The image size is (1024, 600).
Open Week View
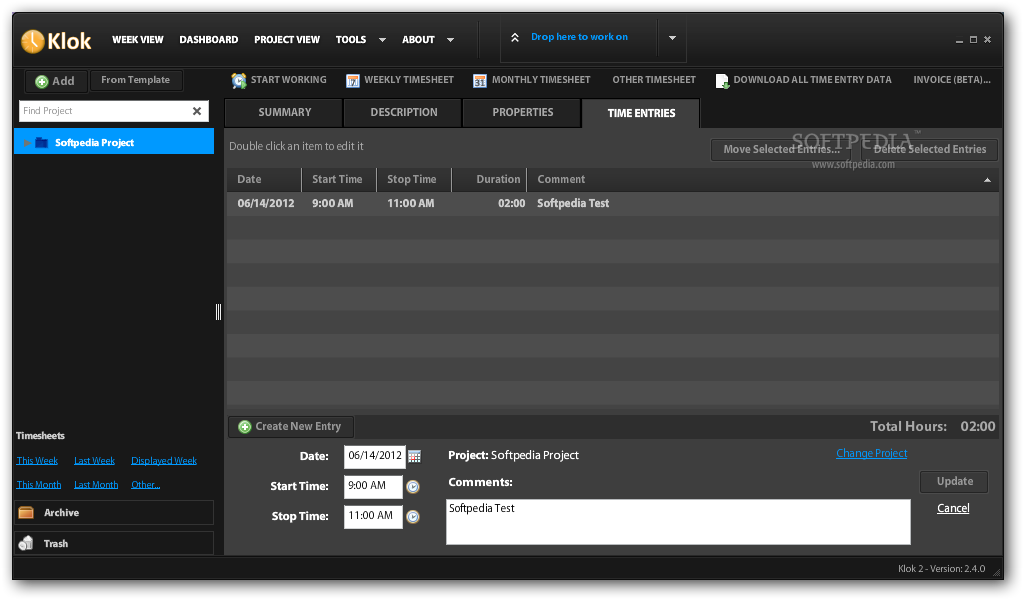tap(138, 40)
